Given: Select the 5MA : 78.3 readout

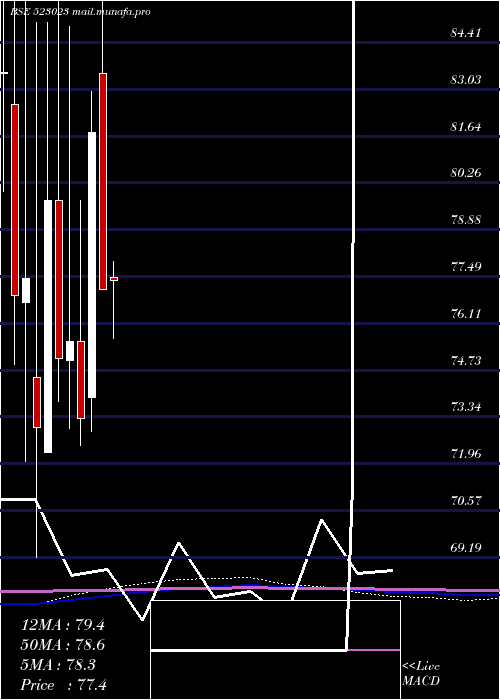Looking at the screenshot, I should coord(58,665).
